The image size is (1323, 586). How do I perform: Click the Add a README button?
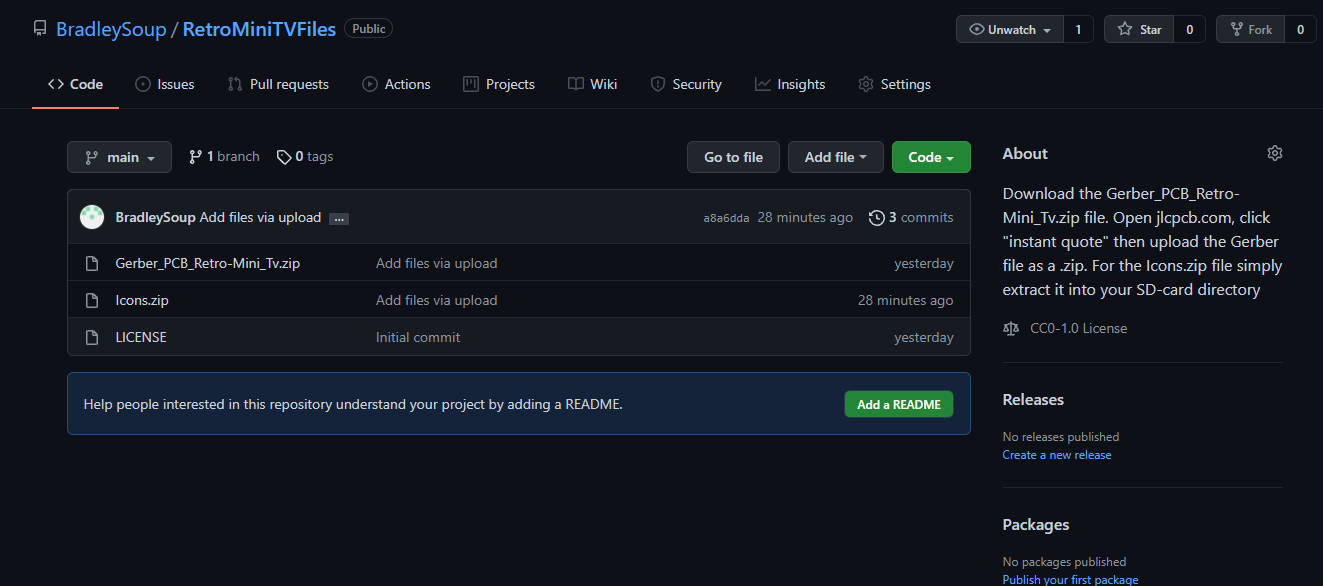click(899, 404)
